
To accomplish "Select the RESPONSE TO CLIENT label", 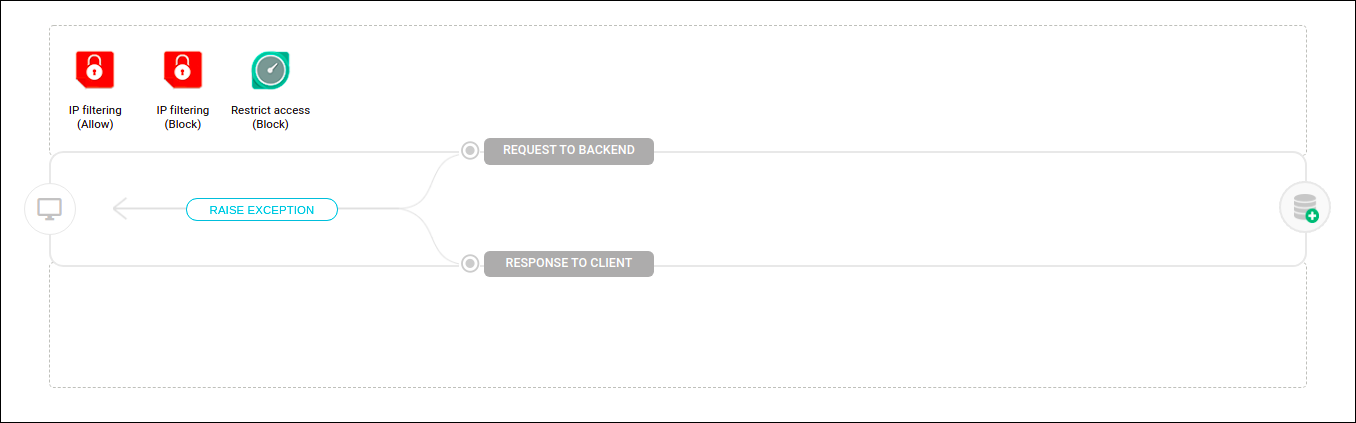I will pos(568,264).
